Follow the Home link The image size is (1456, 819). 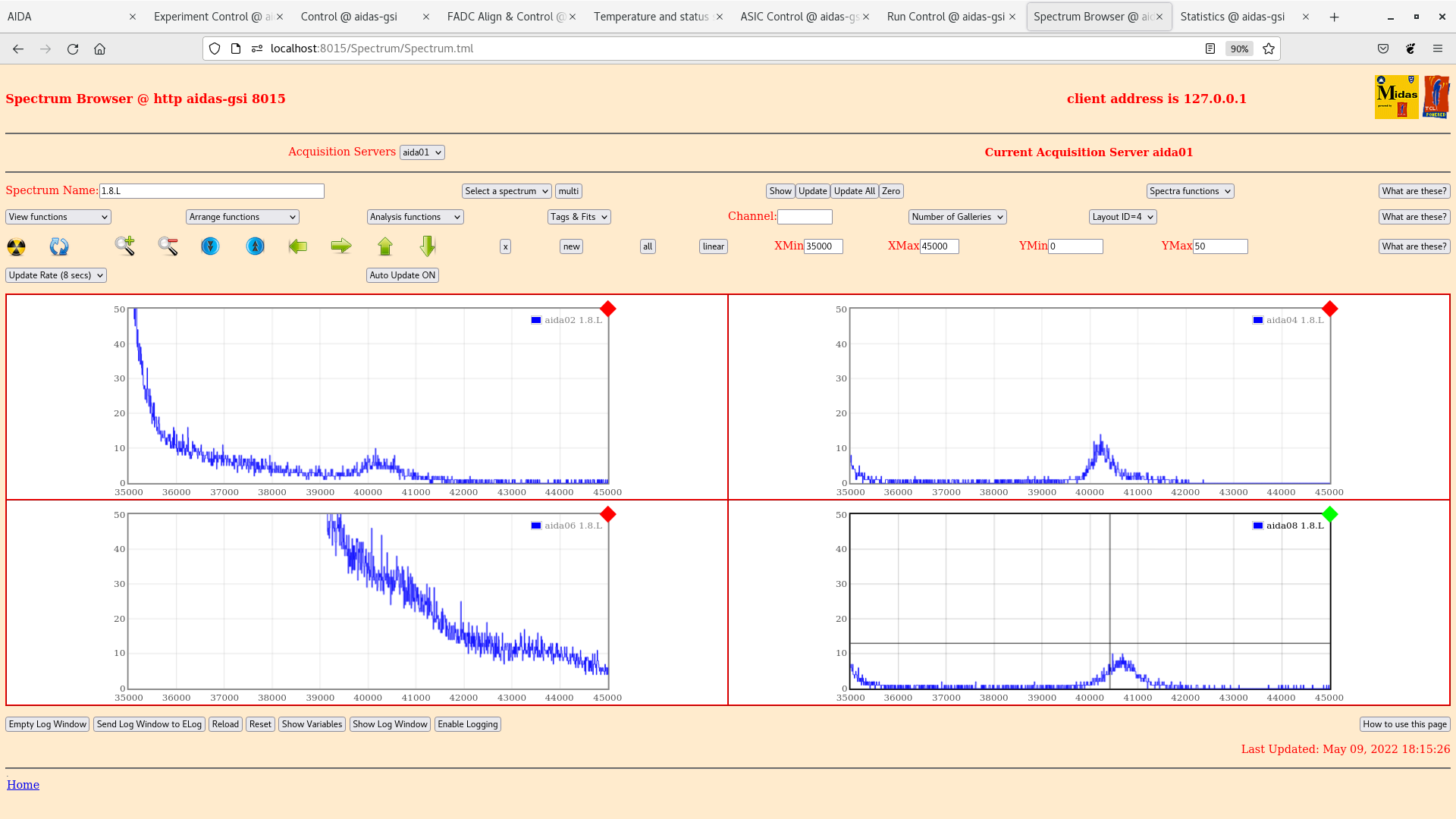click(x=23, y=785)
